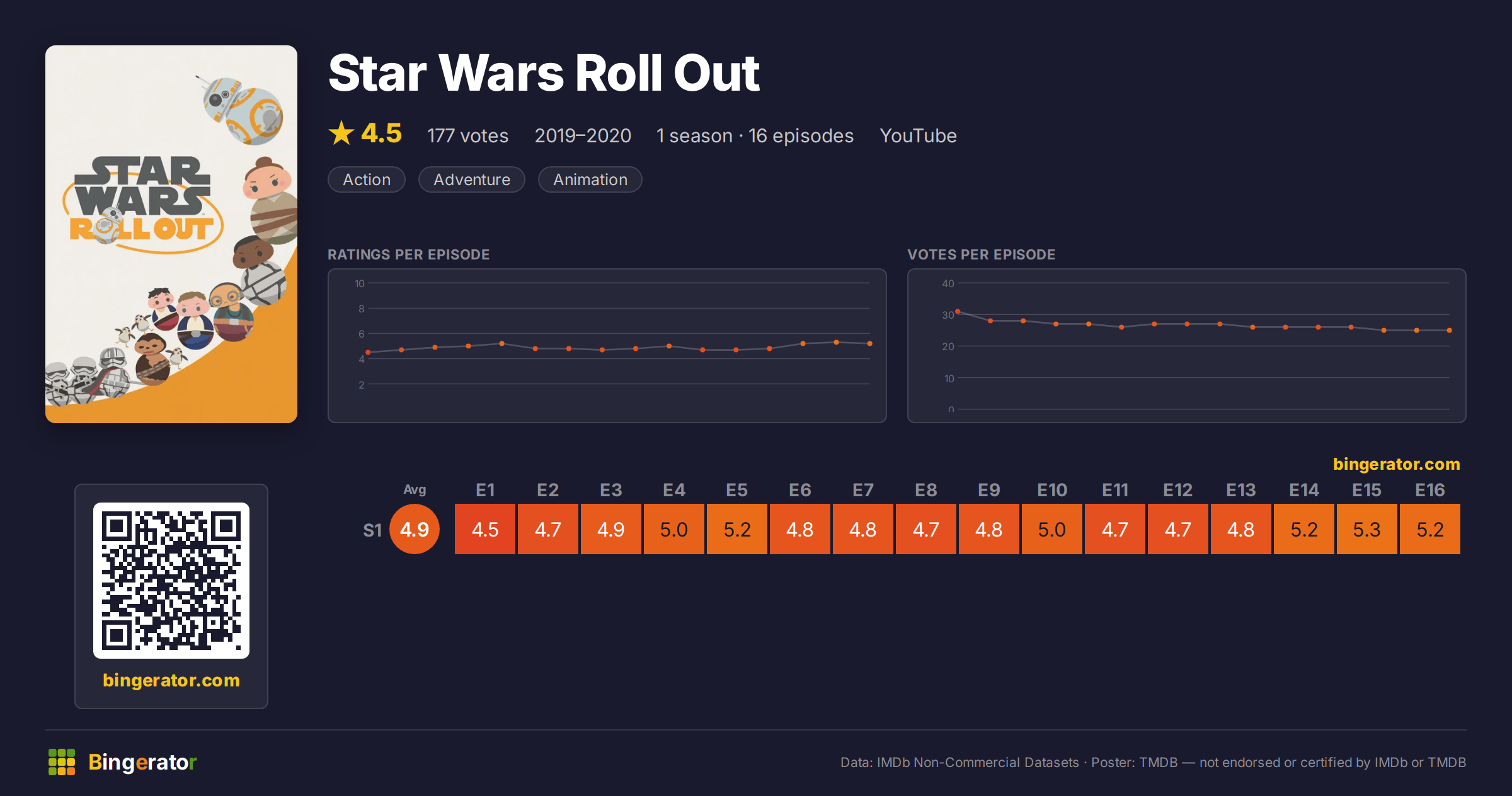Click the first point in votes chart
Screen dimensions: 1512x796
click(958, 312)
